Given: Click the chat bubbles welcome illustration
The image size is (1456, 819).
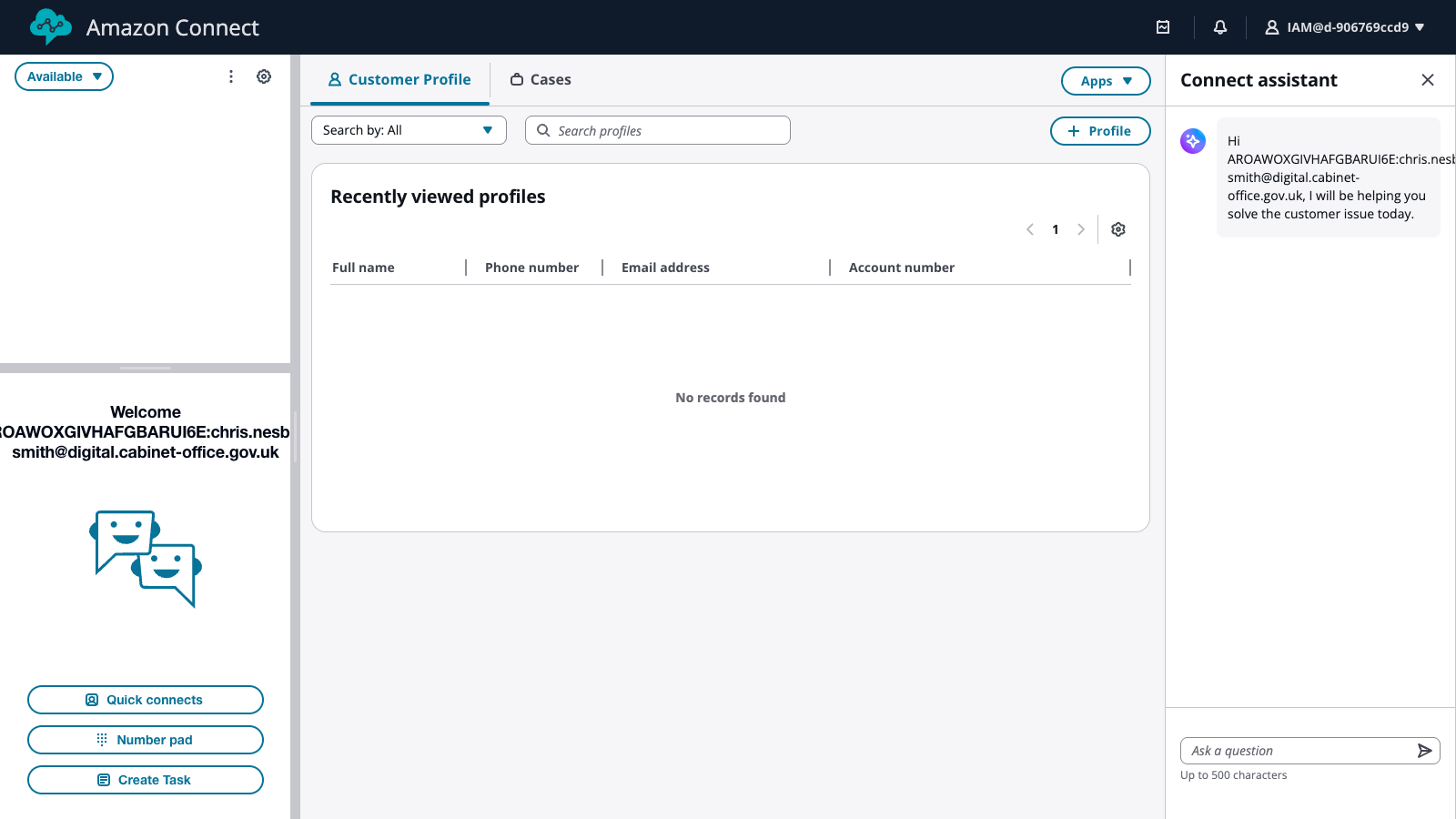Looking at the screenshot, I should pos(146,559).
